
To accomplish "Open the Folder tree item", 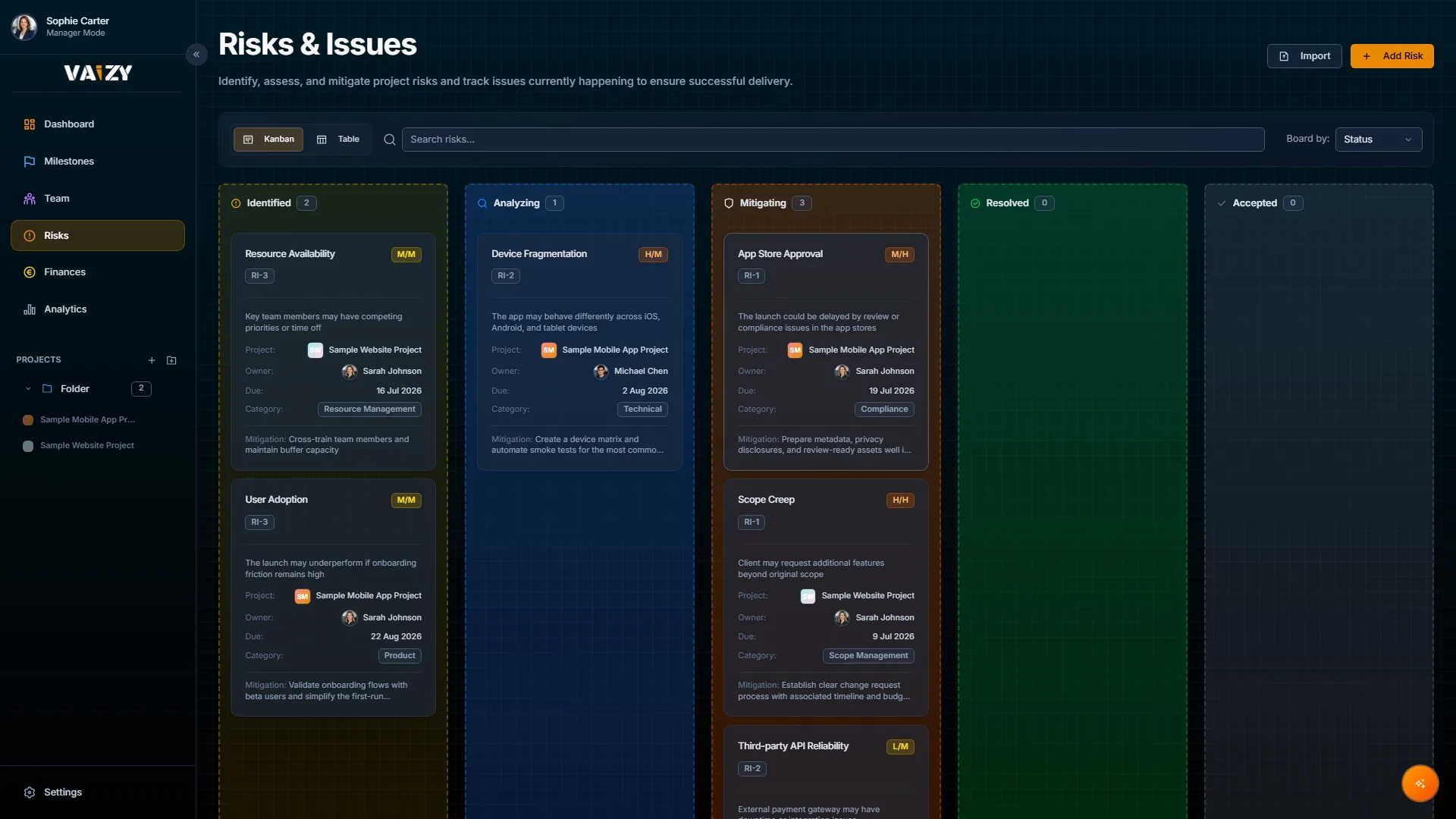I will pos(75,389).
